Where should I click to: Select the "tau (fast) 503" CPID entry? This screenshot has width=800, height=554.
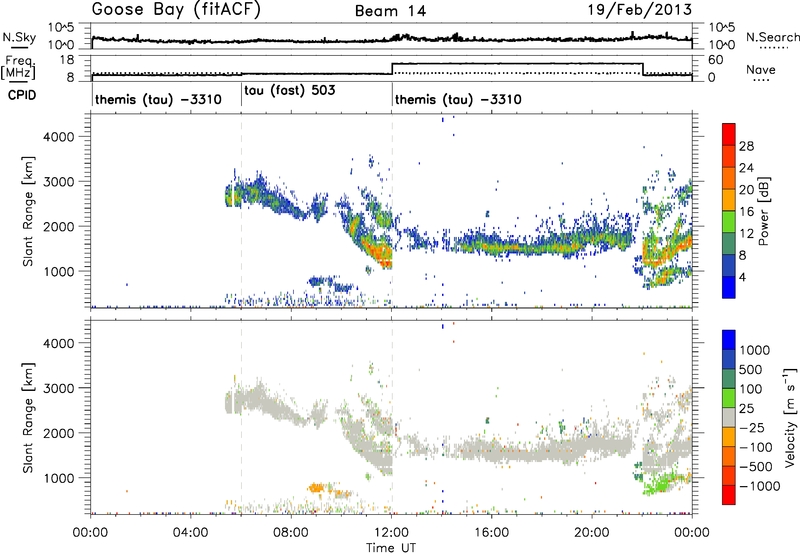click(x=290, y=91)
